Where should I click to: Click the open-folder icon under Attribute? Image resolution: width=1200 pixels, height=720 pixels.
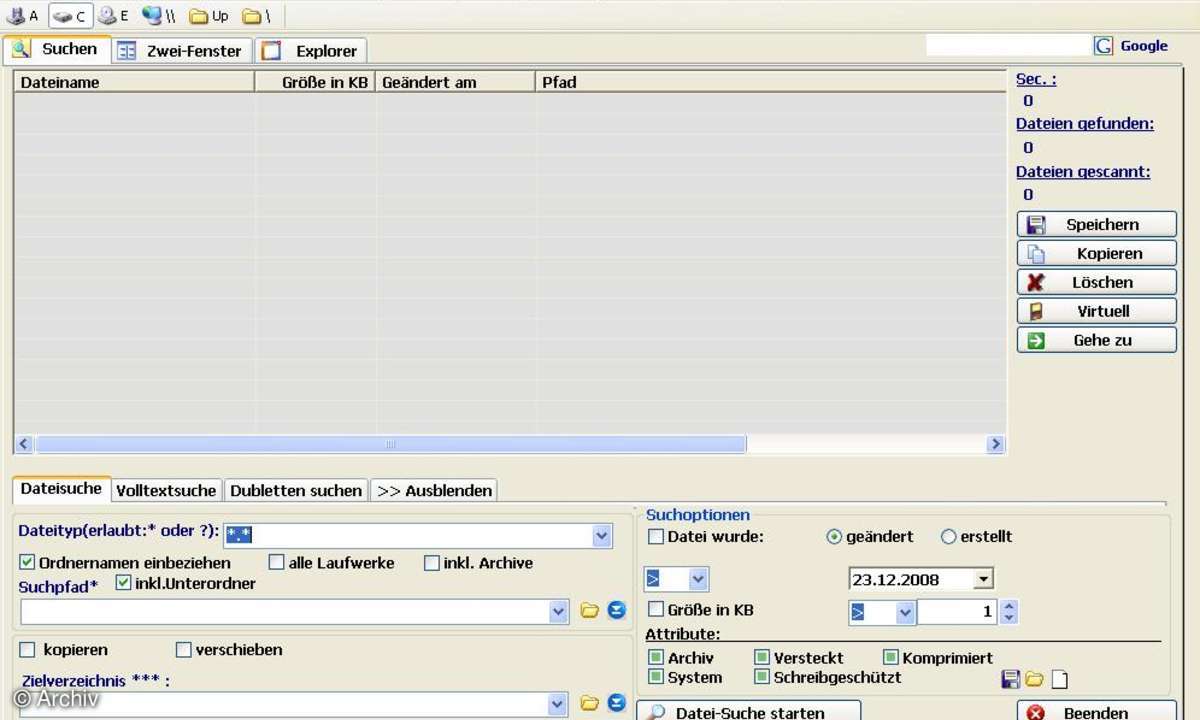click(x=1034, y=680)
